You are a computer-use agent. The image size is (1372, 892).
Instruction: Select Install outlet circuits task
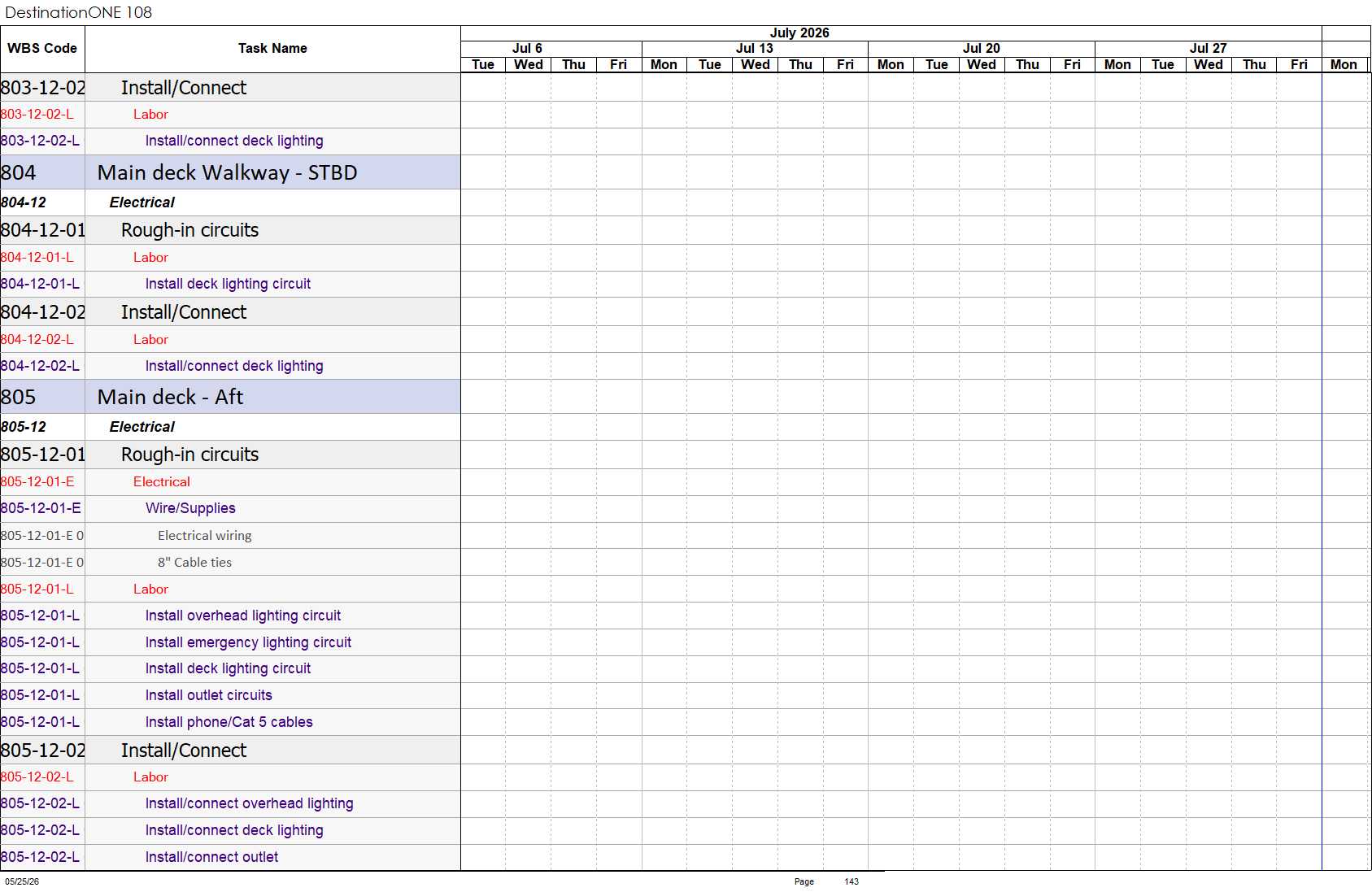208,695
